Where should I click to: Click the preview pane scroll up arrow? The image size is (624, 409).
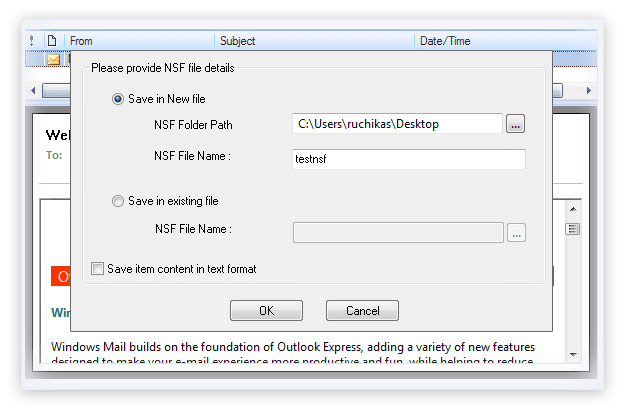pyautogui.click(x=573, y=209)
